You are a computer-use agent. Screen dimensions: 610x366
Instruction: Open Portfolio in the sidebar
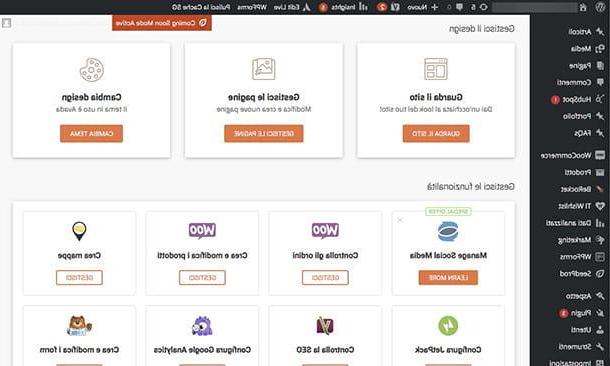click(583, 116)
